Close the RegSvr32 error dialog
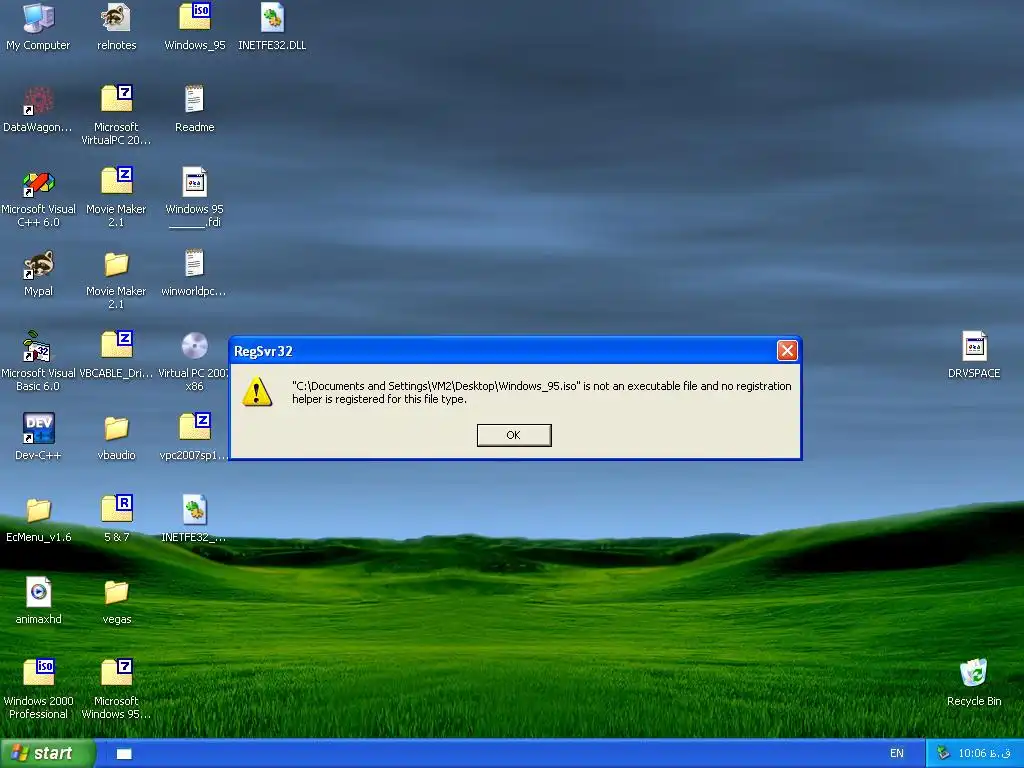Image resolution: width=1024 pixels, height=768 pixels. coord(787,351)
